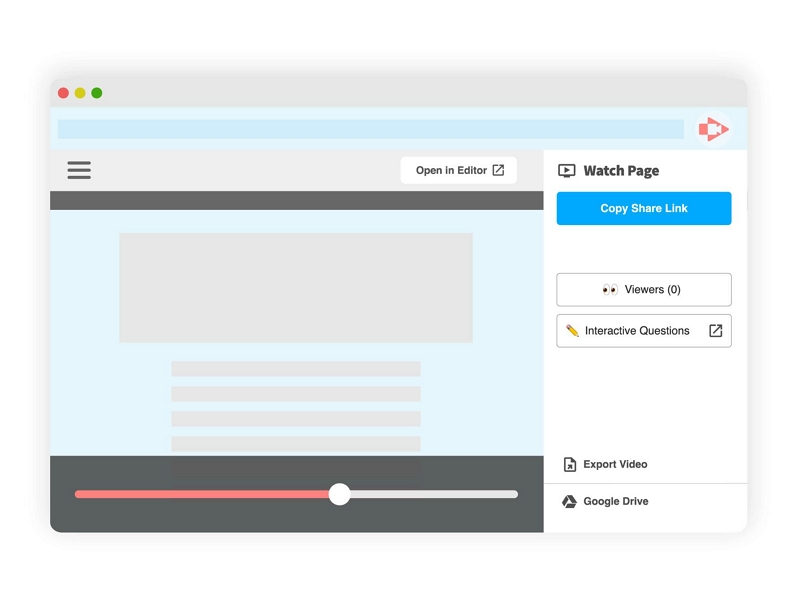Click the Export Video option
The image size is (800, 613).
[606, 464]
